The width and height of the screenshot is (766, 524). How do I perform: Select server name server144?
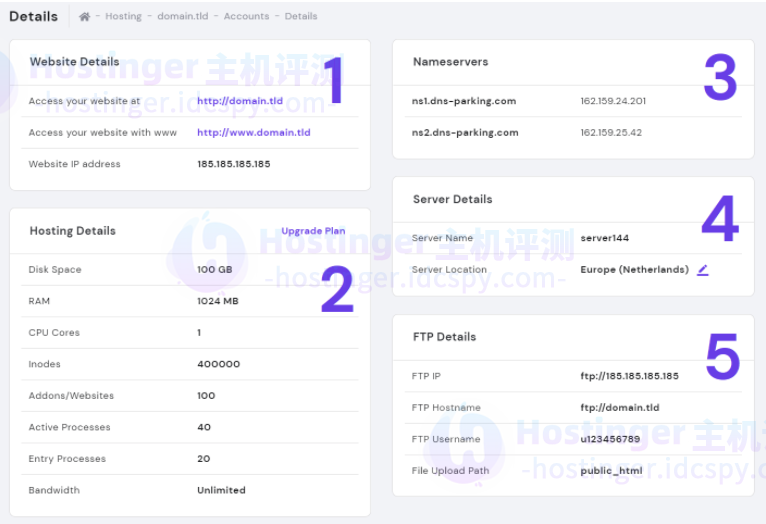[604, 238]
